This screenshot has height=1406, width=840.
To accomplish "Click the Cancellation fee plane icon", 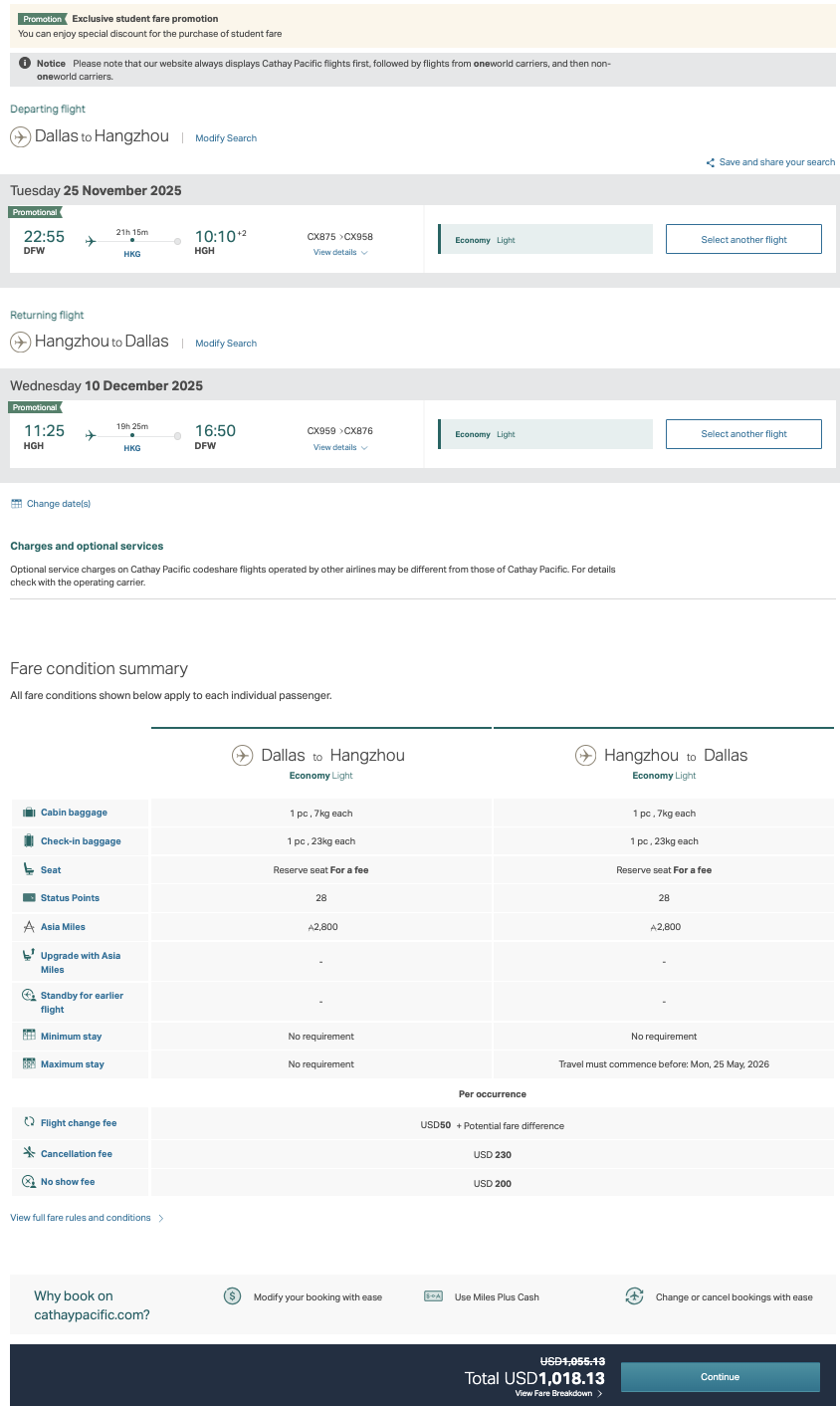I will (30, 1153).
